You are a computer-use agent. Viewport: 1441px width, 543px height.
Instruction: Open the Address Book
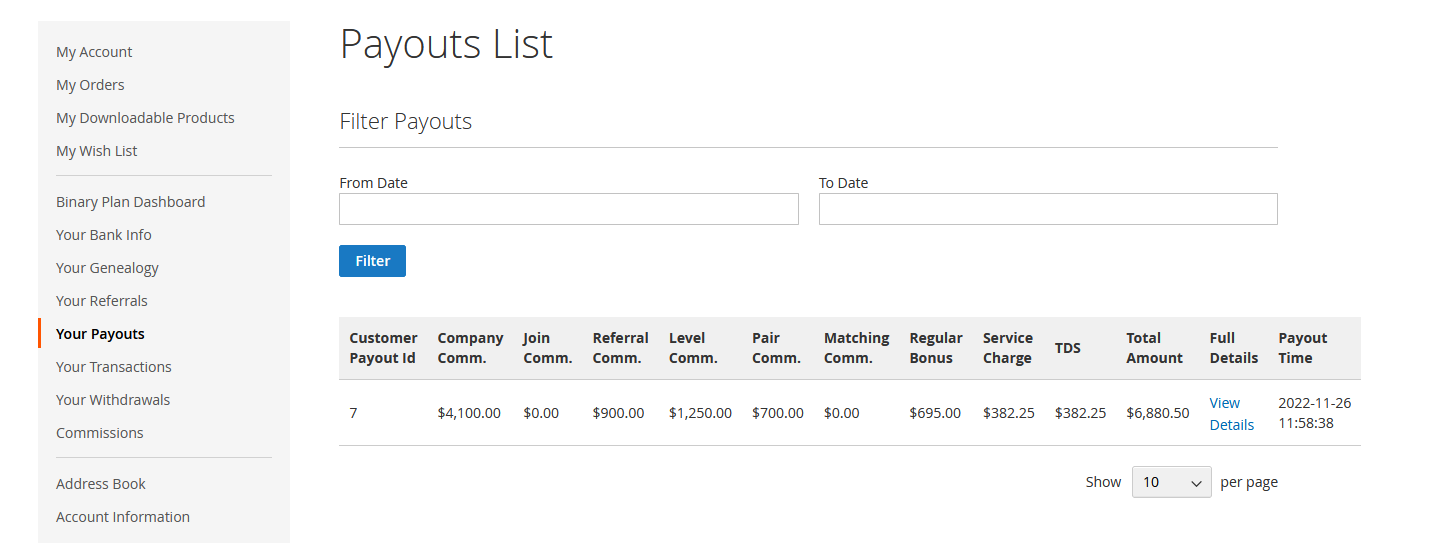(101, 484)
